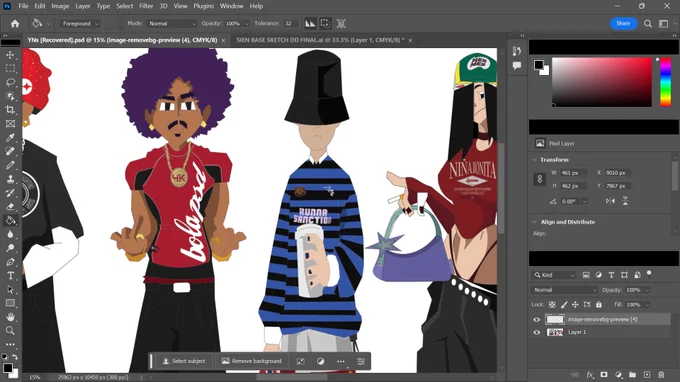Viewport: 680px width, 382px height.
Task: Toggle link width and height
Action: (x=539, y=179)
